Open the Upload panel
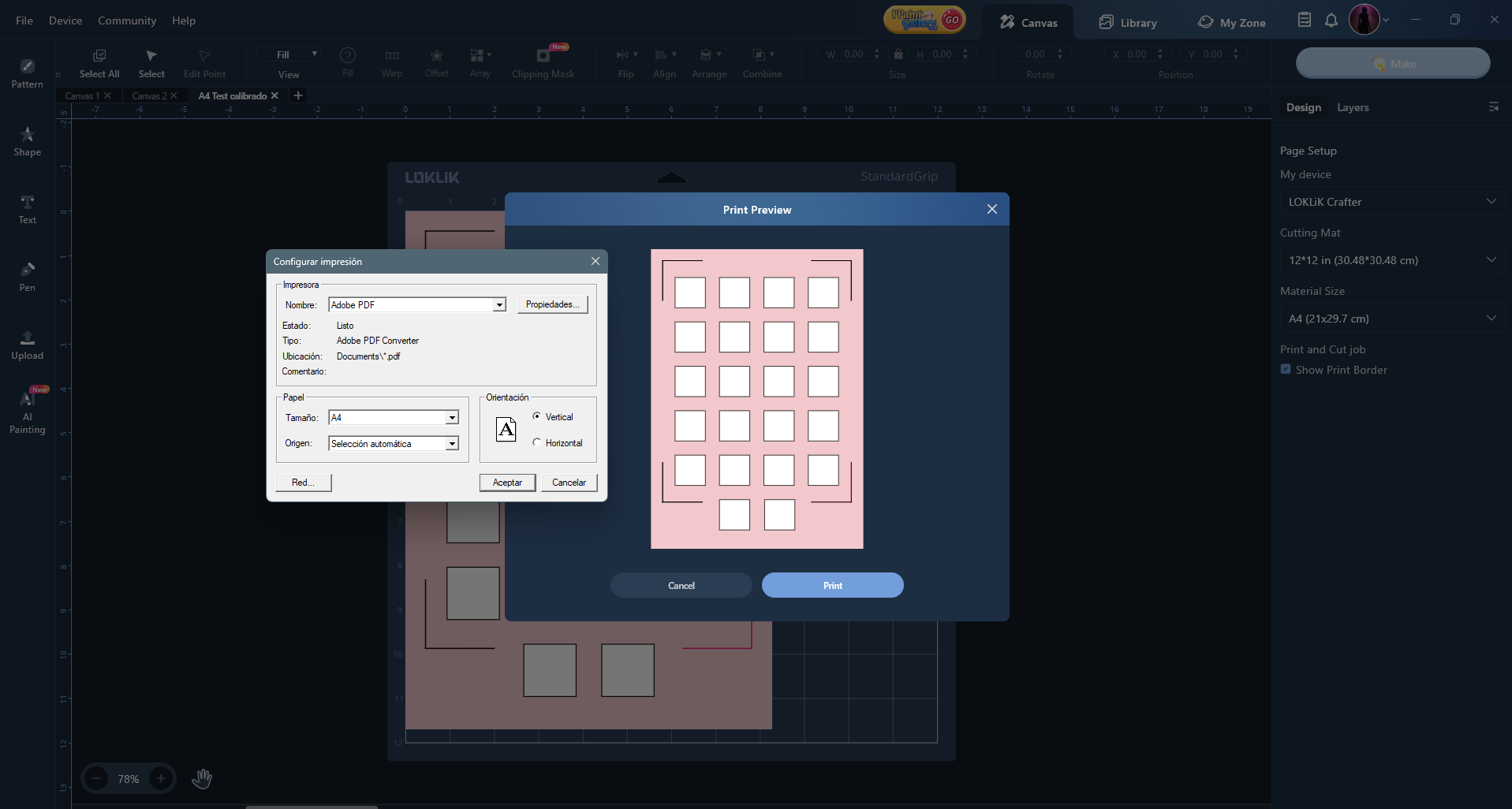Screen dimensions: 1512x809 click(27, 345)
